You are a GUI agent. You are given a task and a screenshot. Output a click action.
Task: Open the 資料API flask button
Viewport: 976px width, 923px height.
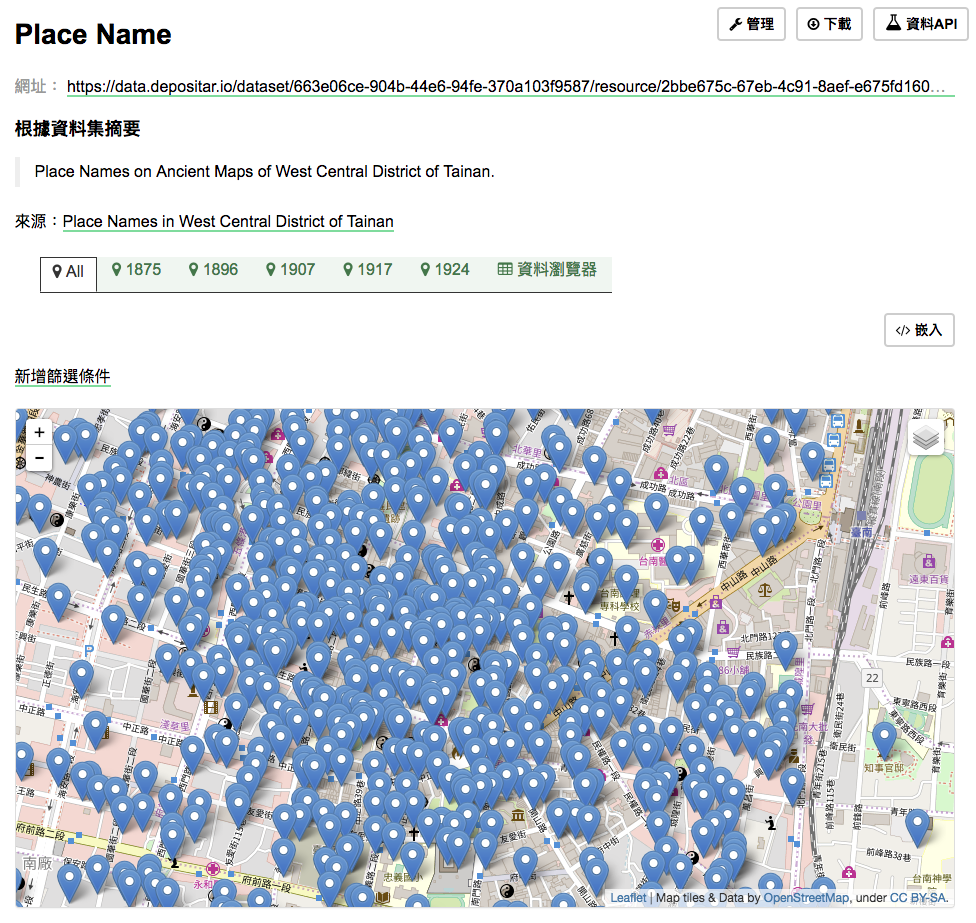(921, 24)
